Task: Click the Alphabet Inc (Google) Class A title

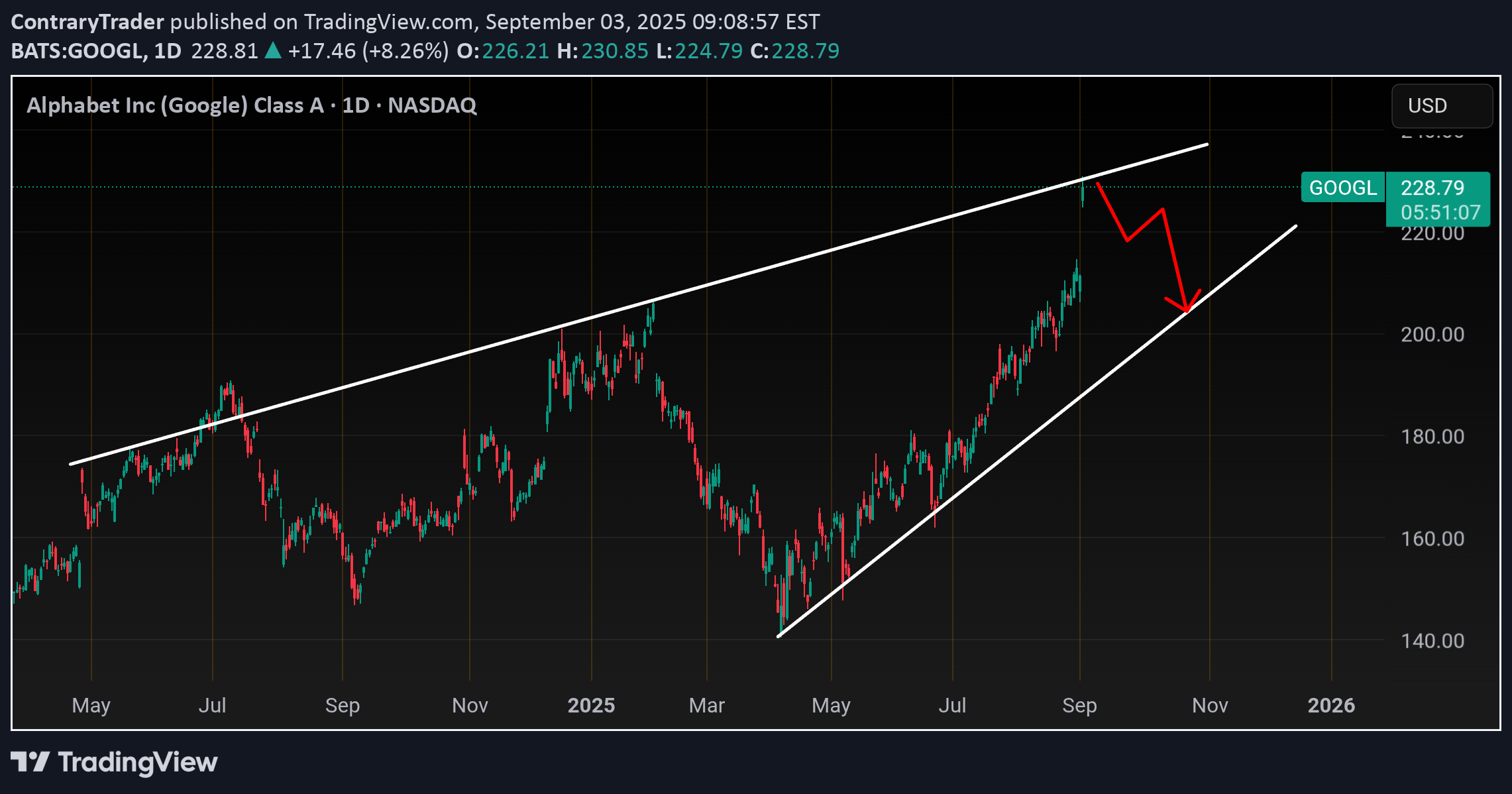Action: (x=175, y=105)
